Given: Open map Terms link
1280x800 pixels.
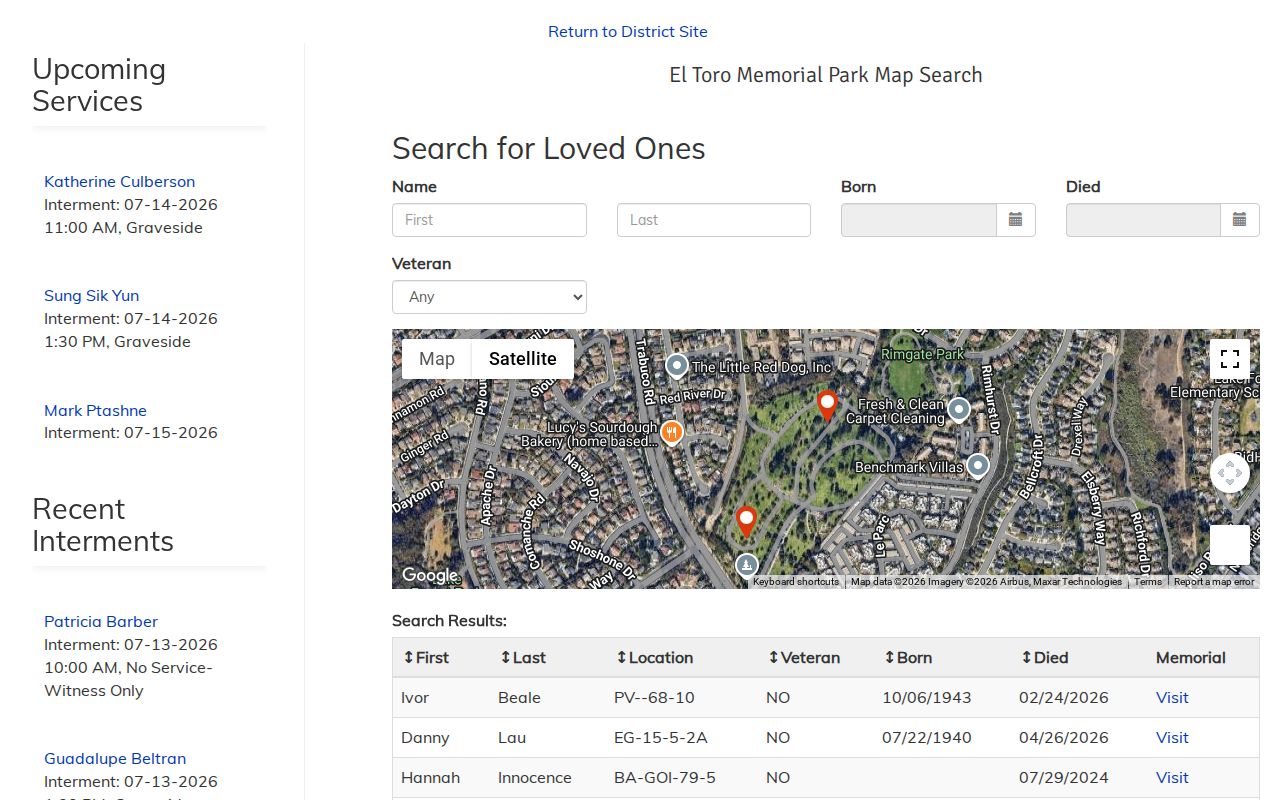Looking at the screenshot, I should [1148, 582].
